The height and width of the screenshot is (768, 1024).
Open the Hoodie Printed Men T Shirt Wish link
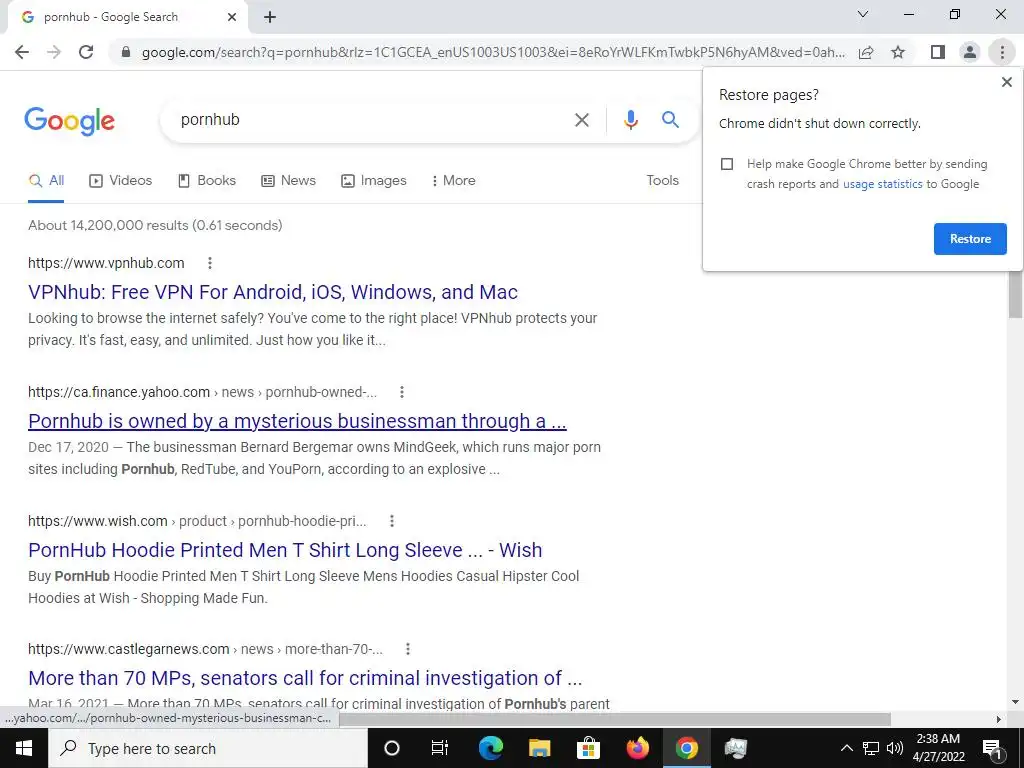point(285,550)
